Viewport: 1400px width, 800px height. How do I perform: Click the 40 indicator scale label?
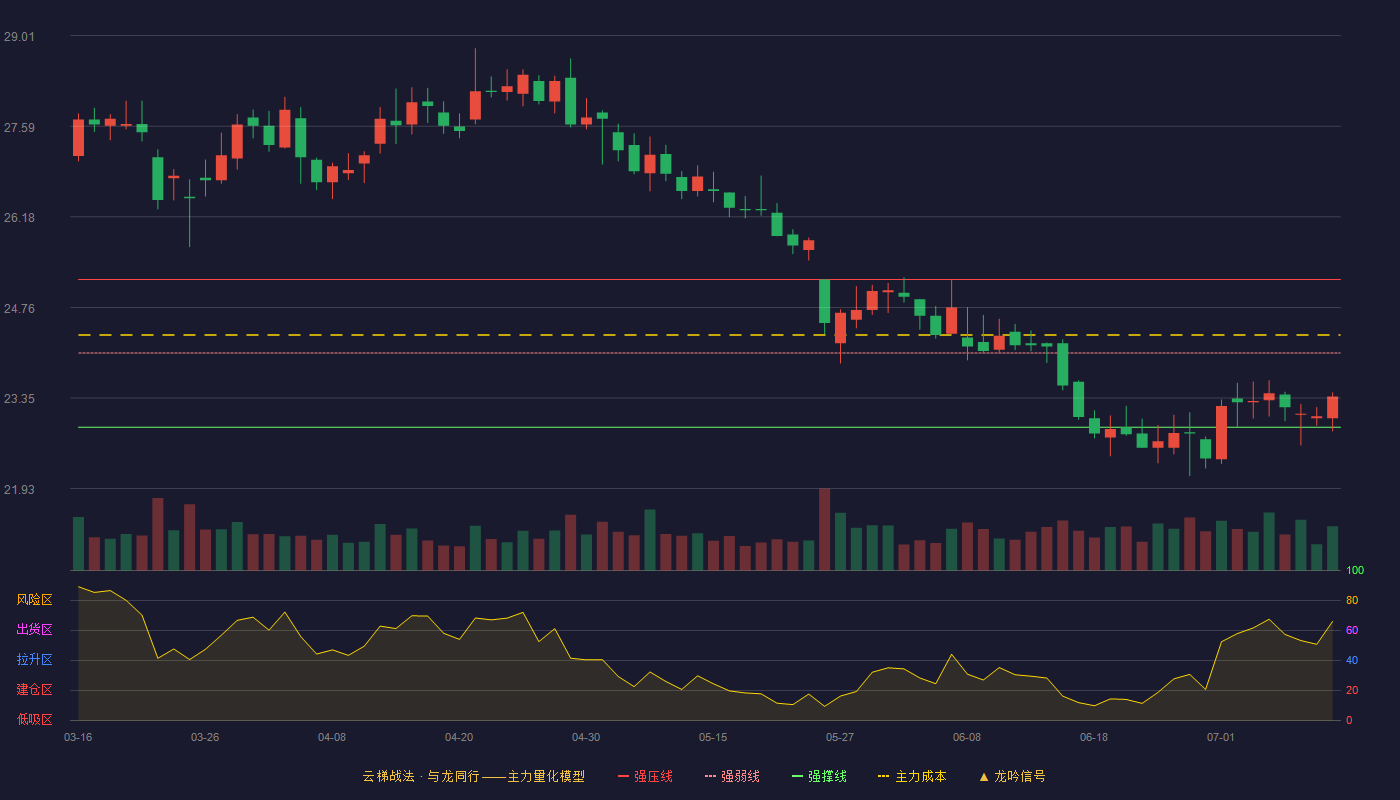coord(1352,660)
